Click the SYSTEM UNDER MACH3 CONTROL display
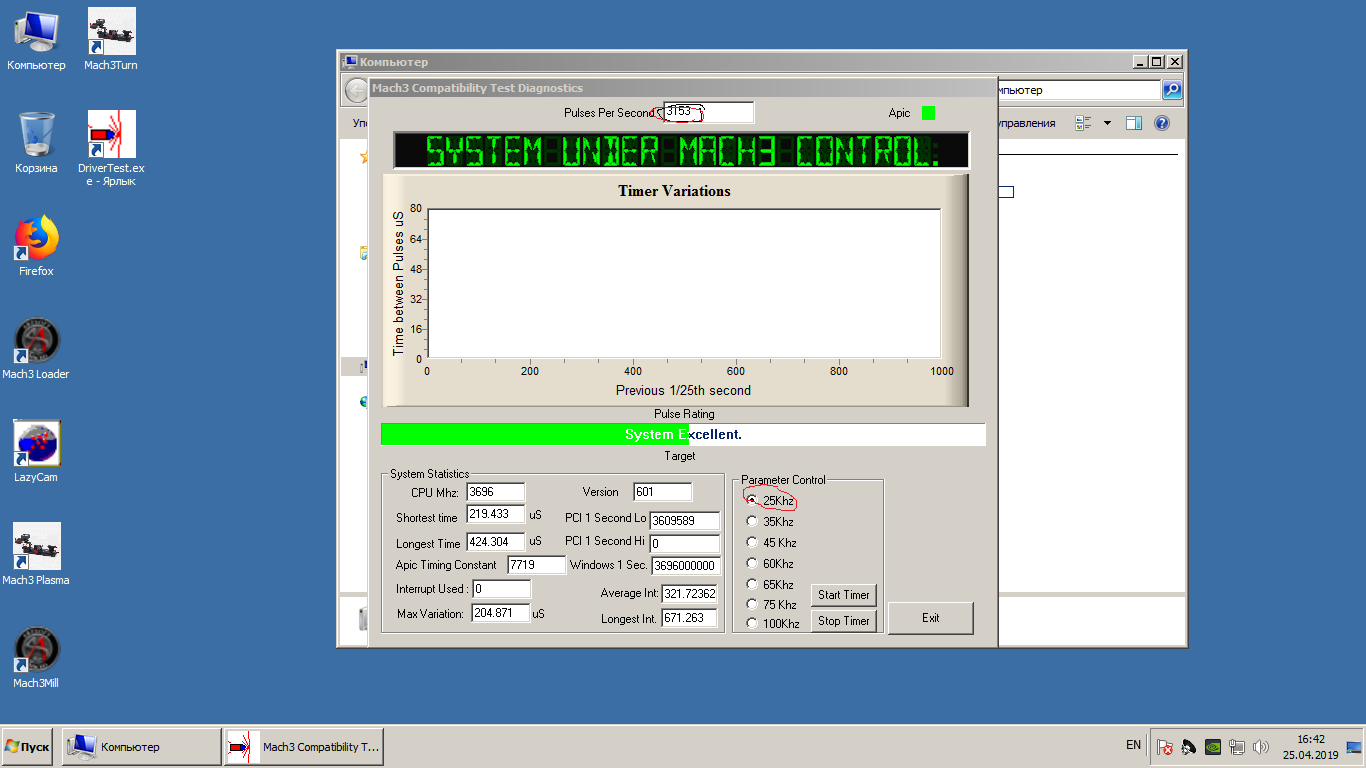Viewport: 1366px width, 768px height. pyautogui.click(x=682, y=151)
